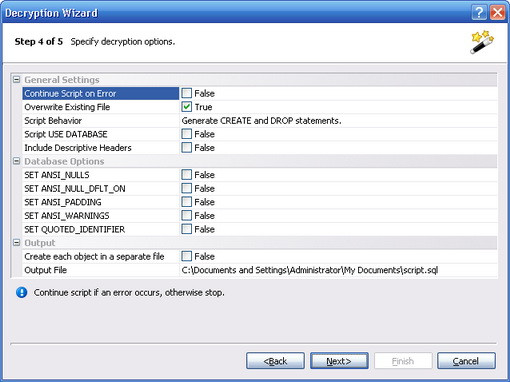Go to previous step with Back button
The width and height of the screenshot is (510, 382).
(x=275, y=361)
